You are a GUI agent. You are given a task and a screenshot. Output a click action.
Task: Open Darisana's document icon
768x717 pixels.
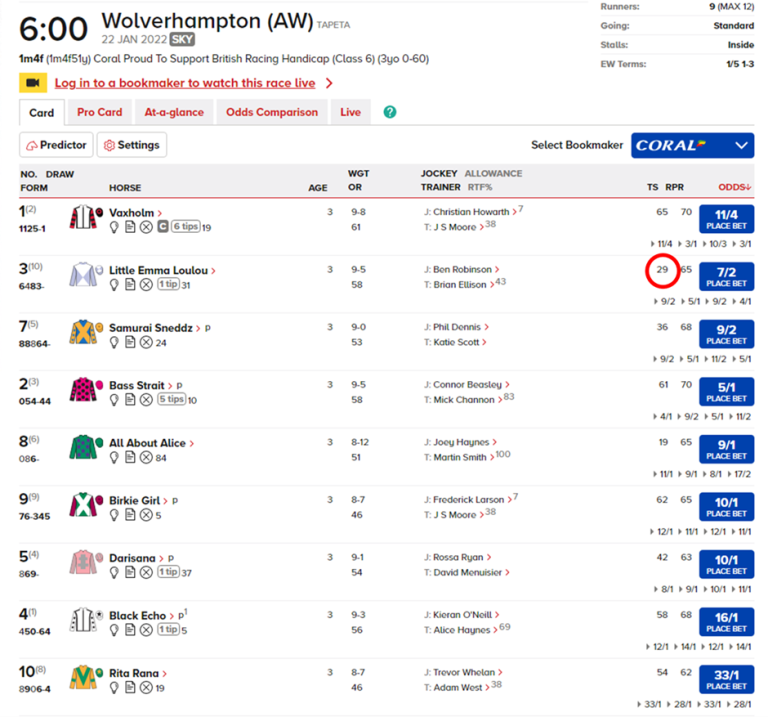(130, 572)
